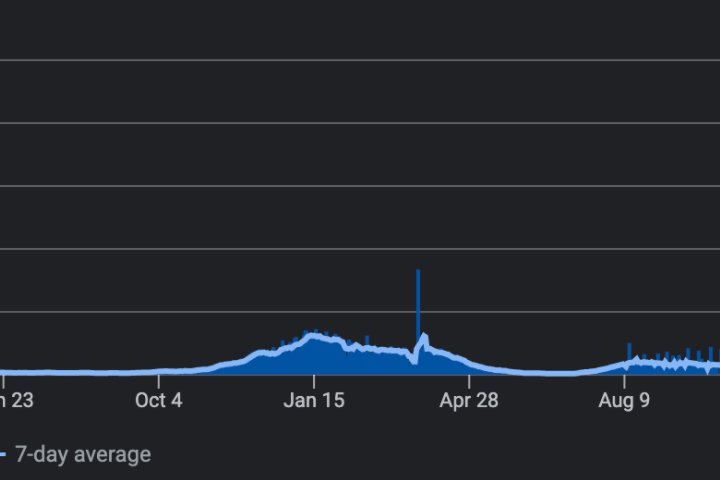Screen dimensions: 720x480
Task: Select the Oct 4 date label
Action: click(x=159, y=401)
